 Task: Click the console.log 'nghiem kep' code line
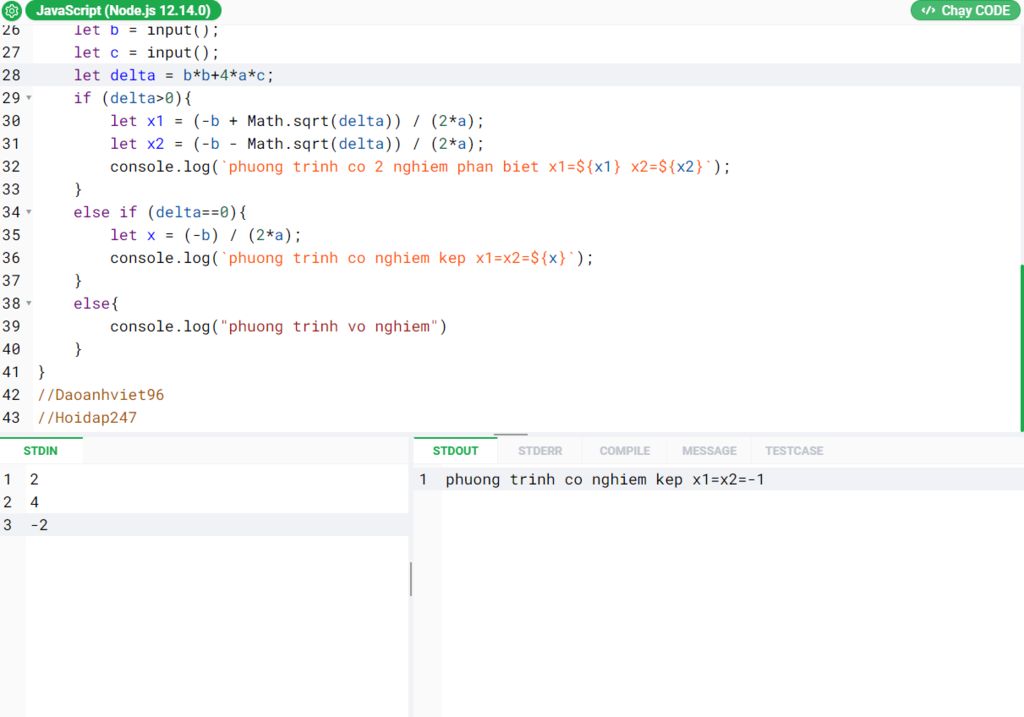(x=351, y=258)
